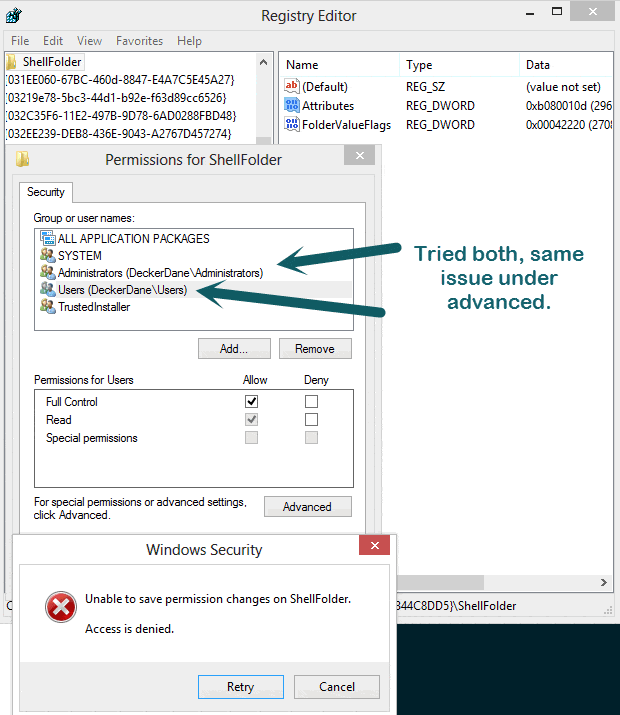Select Users (DeckerDane\Users) entry
This screenshot has height=715, width=620.
[123, 290]
